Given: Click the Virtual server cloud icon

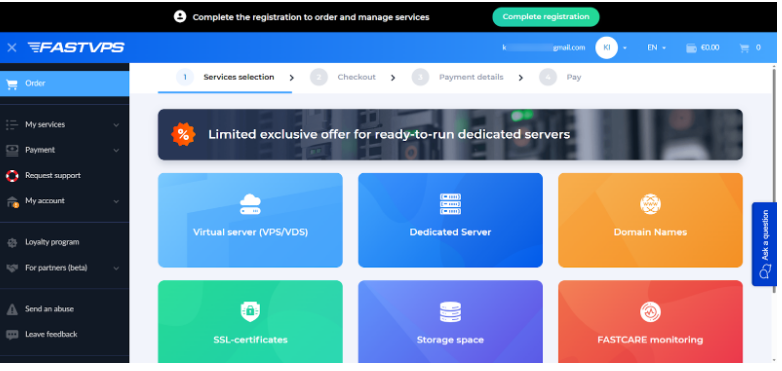Looking at the screenshot, I should pos(250,204).
